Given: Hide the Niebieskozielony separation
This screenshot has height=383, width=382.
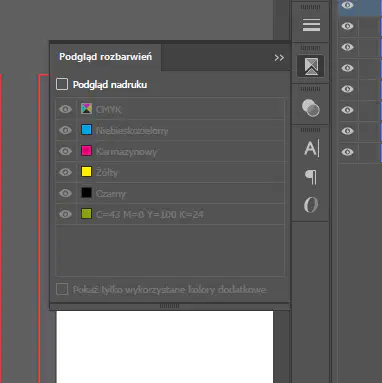Looking at the screenshot, I should pyautogui.click(x=65, y=130).
